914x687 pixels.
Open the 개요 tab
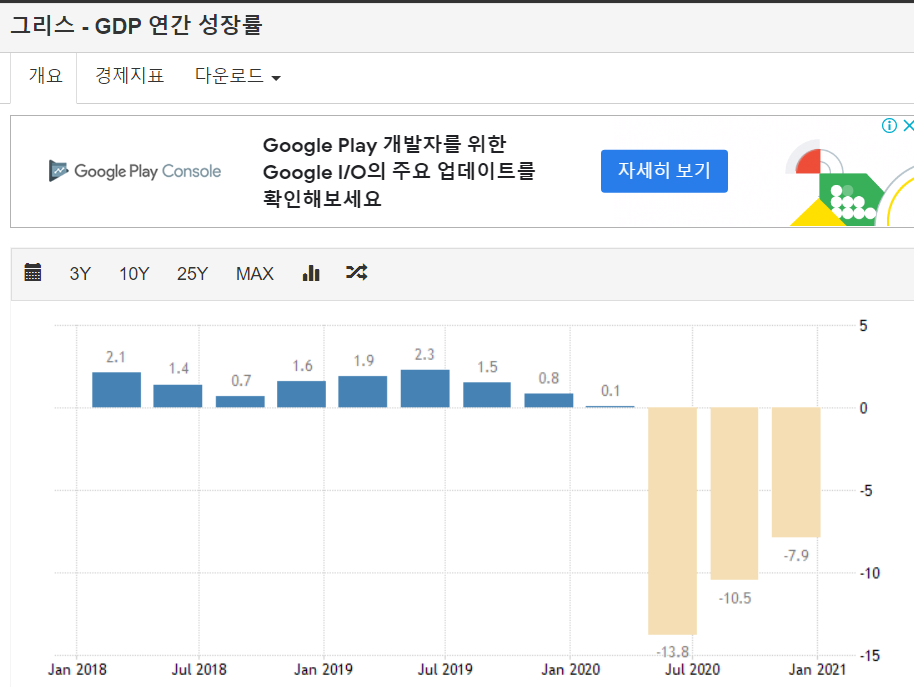(45, 76)
